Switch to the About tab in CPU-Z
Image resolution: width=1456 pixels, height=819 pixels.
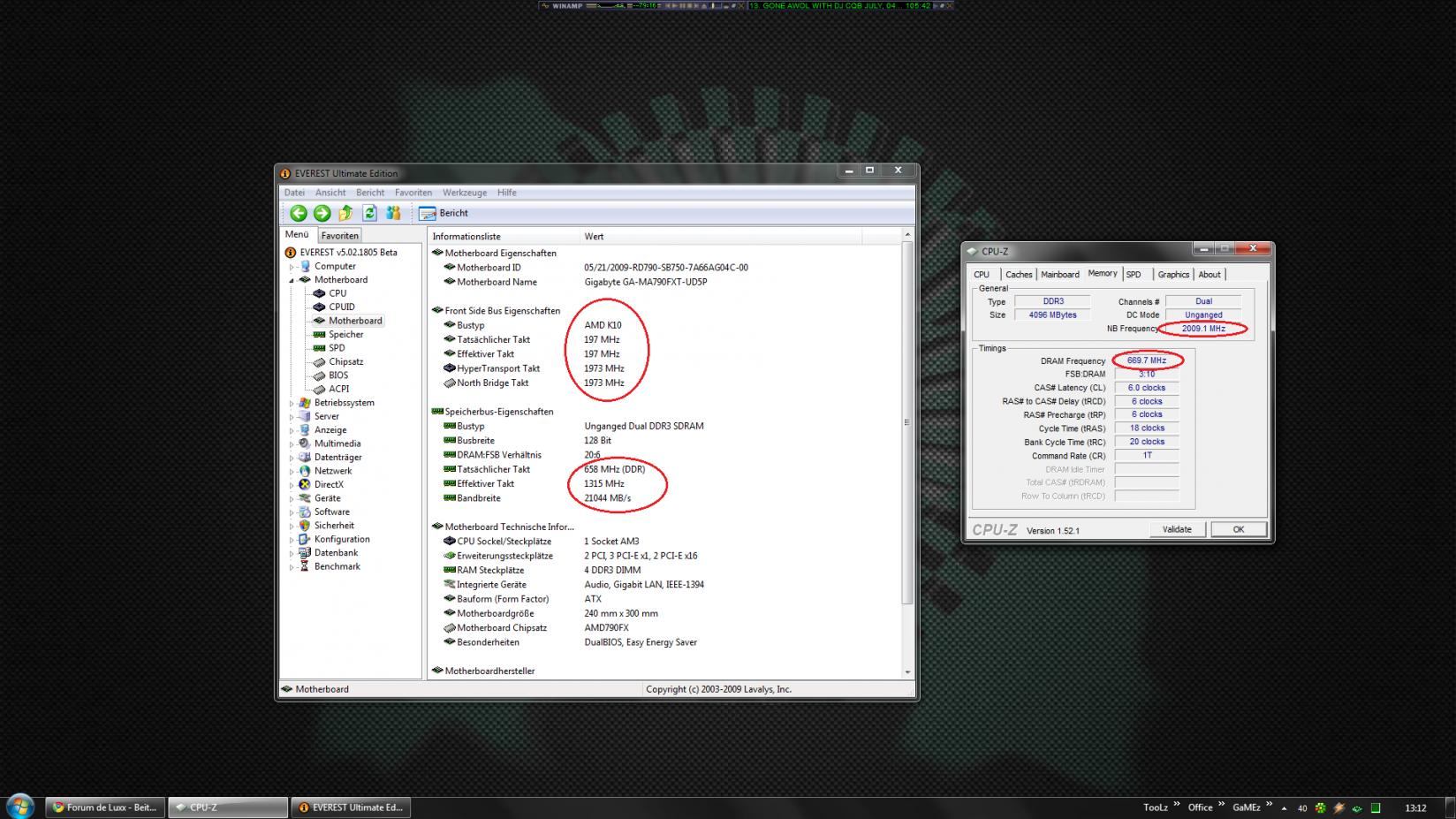(1210, 275)
